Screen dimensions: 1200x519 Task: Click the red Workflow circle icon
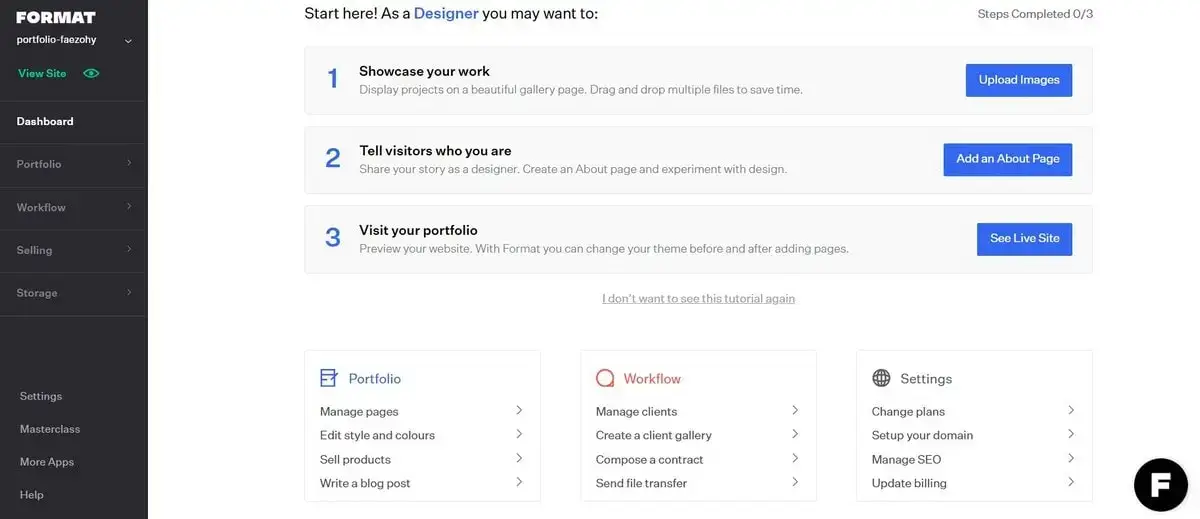(x=605, y=378)
